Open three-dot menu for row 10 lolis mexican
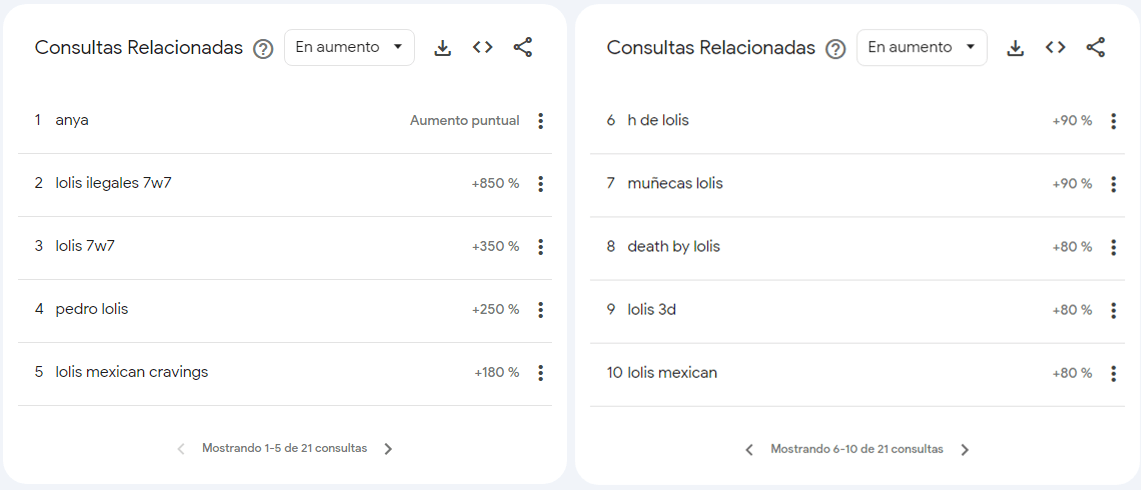1141x490 pixels. click(1113, 374)
